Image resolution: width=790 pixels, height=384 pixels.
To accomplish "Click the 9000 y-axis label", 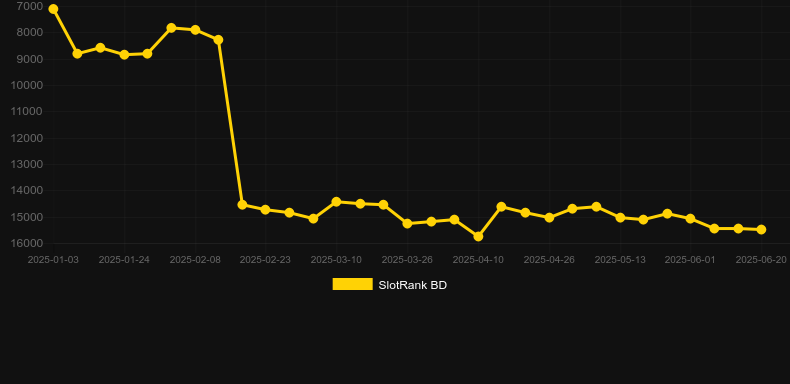I will (30, 59).
